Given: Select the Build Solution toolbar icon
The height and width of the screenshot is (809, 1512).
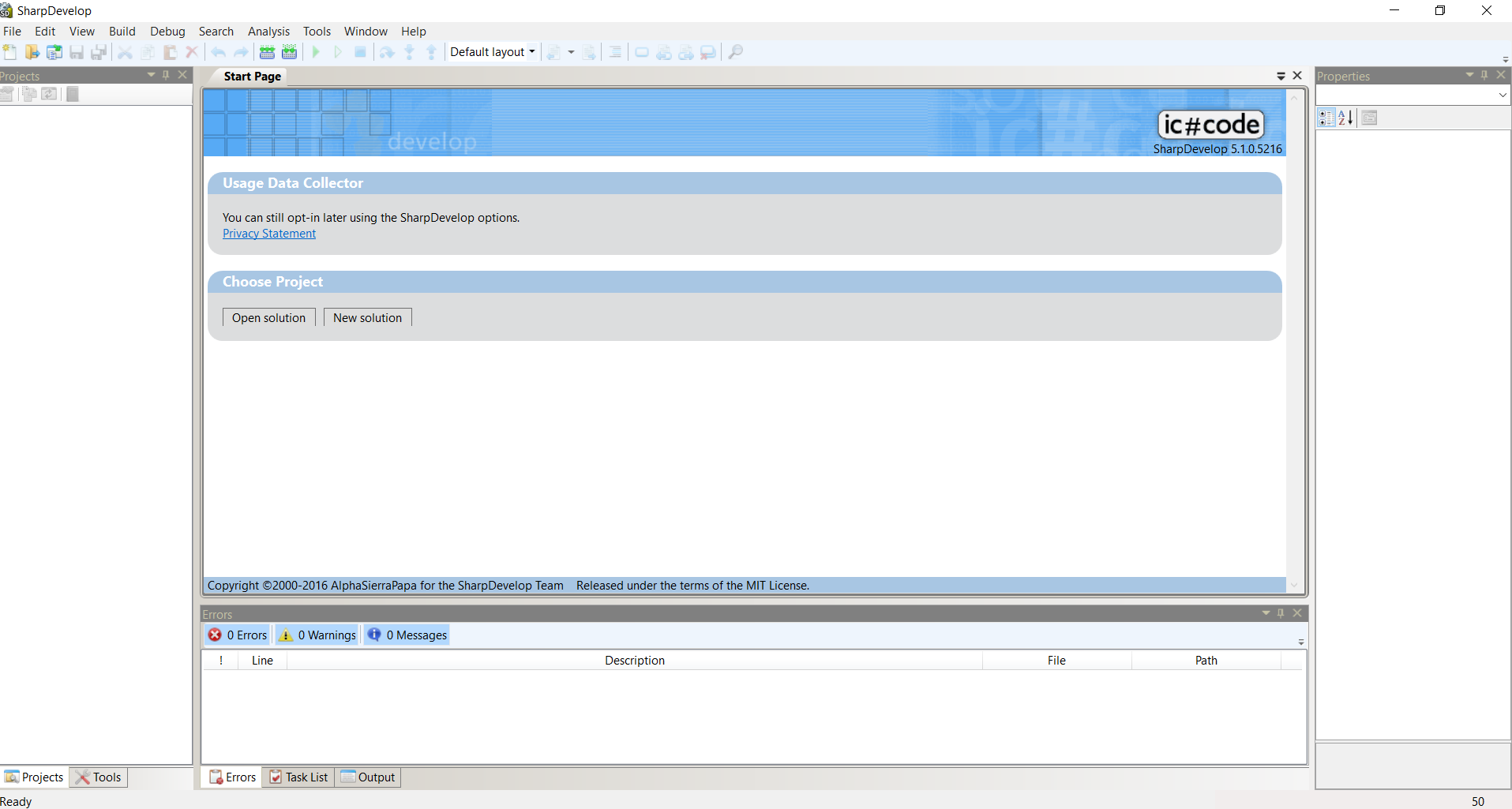Looking at the screenshot, I should click(267, 51).
